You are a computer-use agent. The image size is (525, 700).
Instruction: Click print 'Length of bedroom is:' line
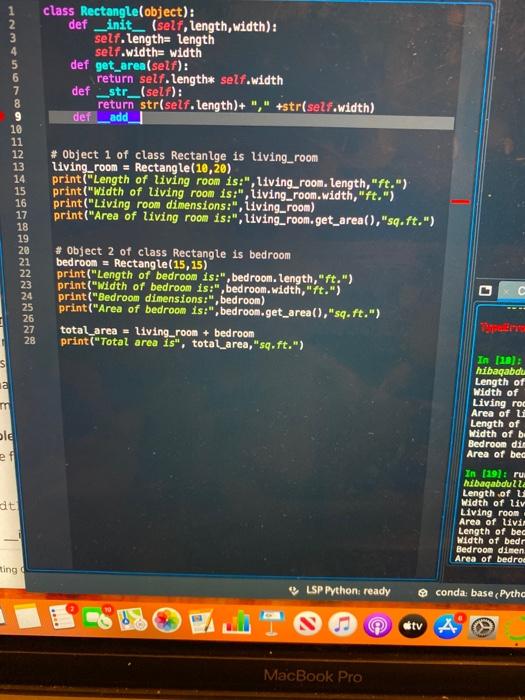[204, 277]
